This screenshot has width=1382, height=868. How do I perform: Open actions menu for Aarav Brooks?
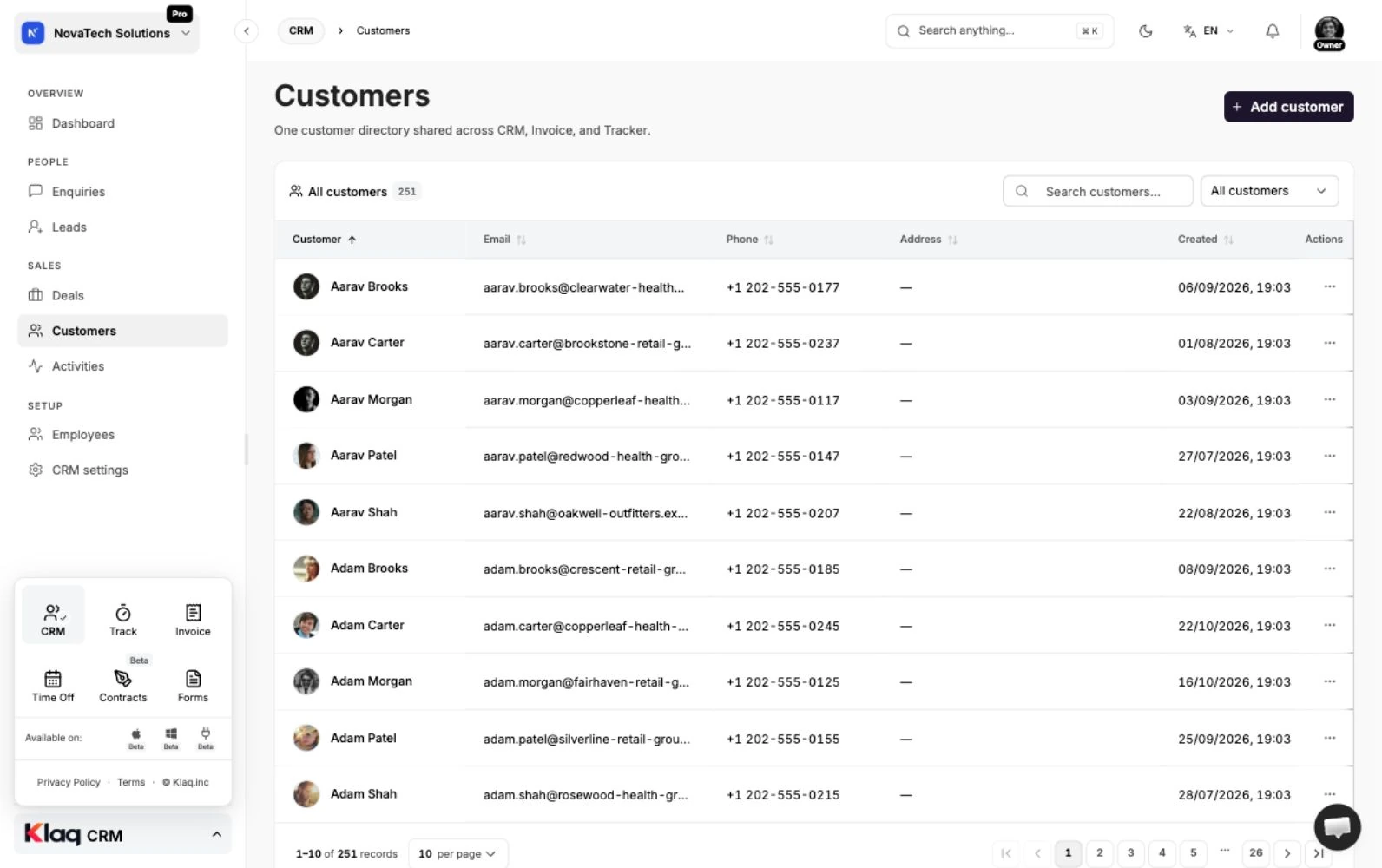(1329, 286)
